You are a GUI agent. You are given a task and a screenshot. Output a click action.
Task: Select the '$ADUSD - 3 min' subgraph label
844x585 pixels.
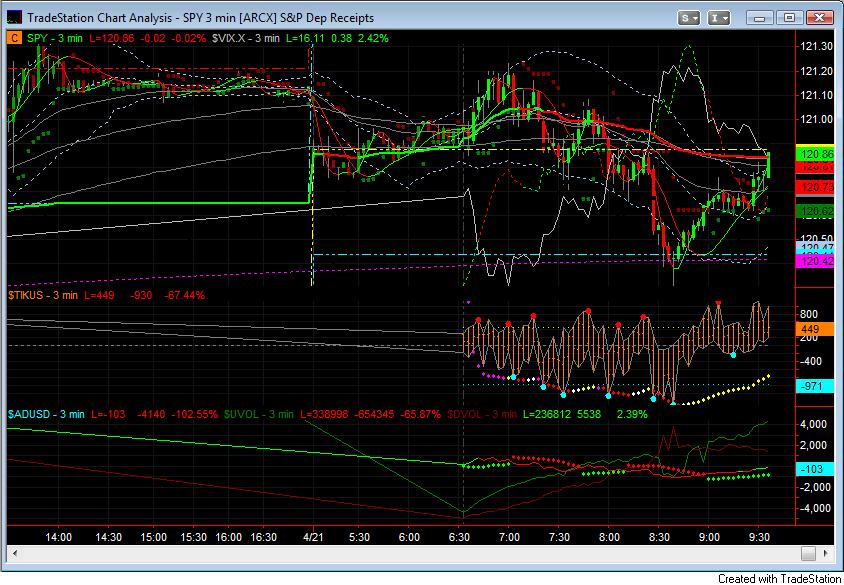click(x=46, y=414)
